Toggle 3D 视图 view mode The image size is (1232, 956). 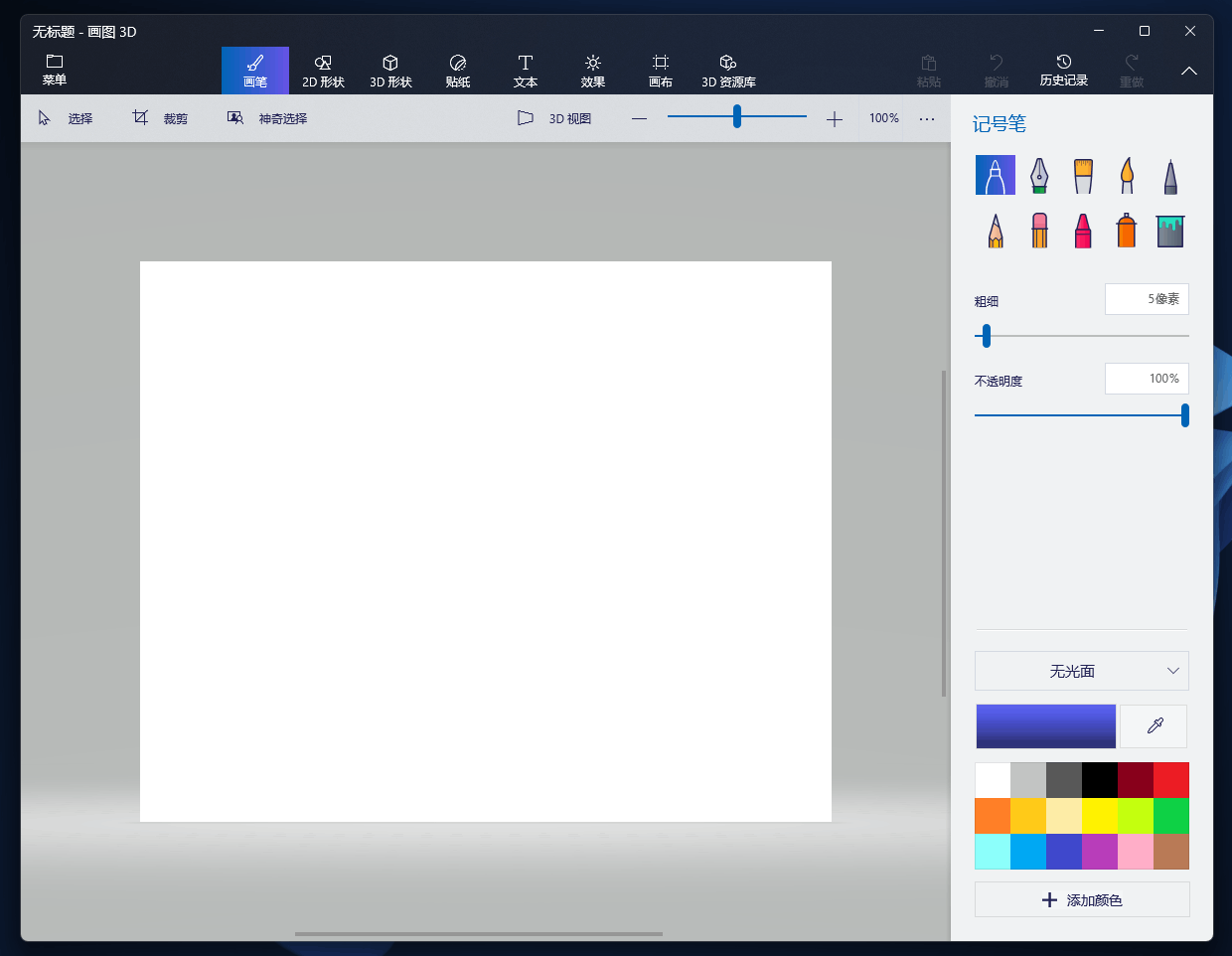click(x=554, y=118)
